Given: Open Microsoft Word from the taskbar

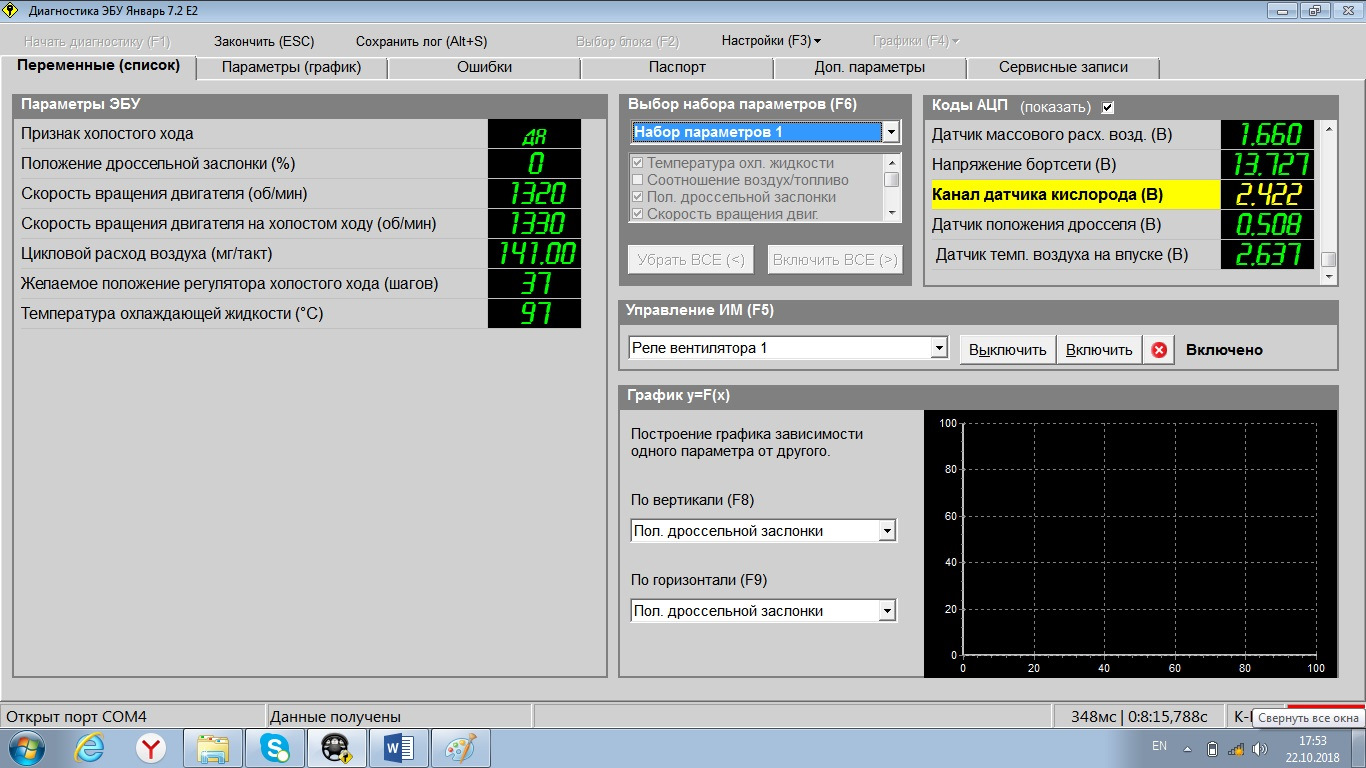Looking at the screenshot, I should click(x=398, y=748).
